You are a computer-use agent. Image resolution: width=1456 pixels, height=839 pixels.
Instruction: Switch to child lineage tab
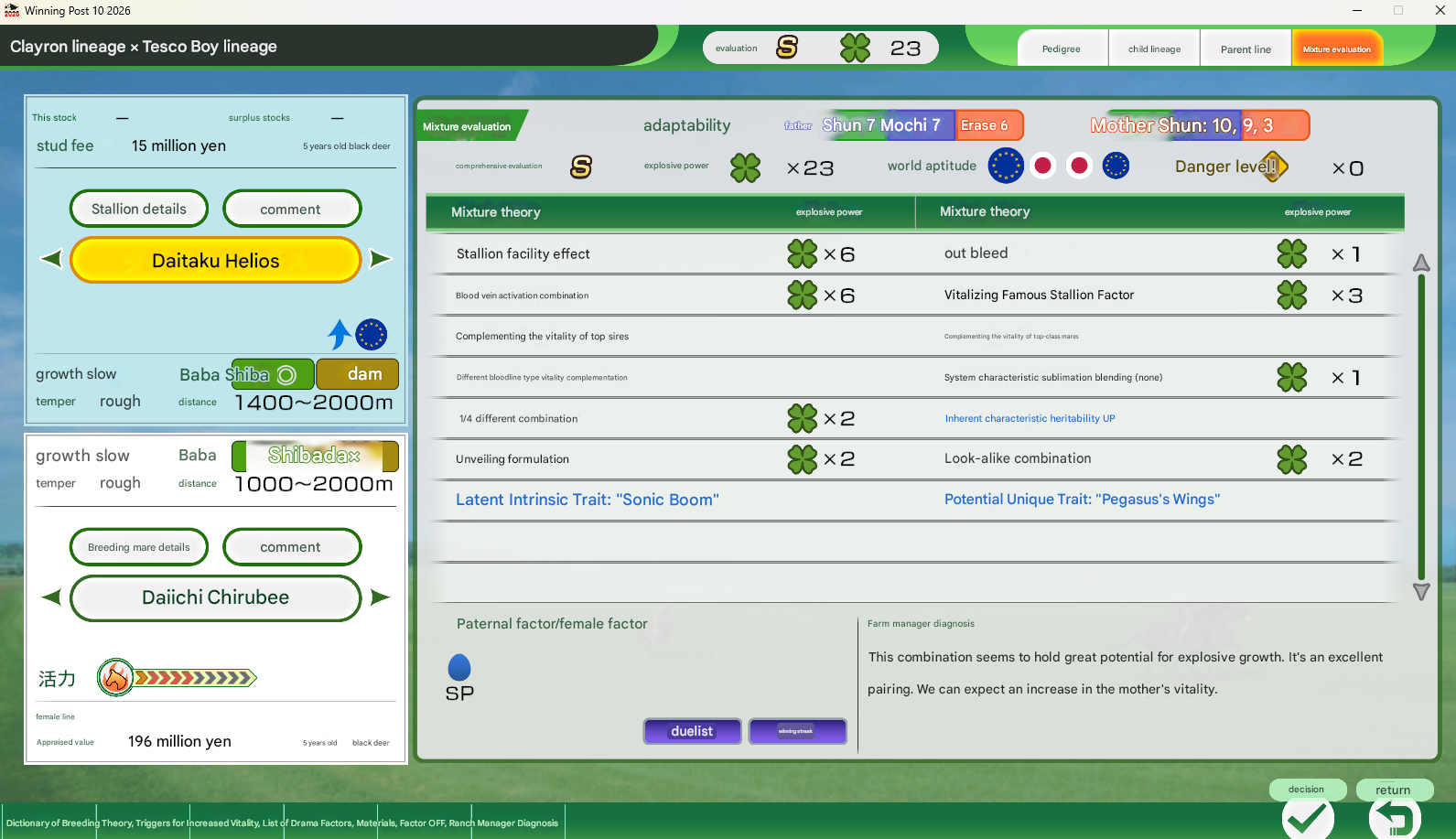pos(1154,48)
